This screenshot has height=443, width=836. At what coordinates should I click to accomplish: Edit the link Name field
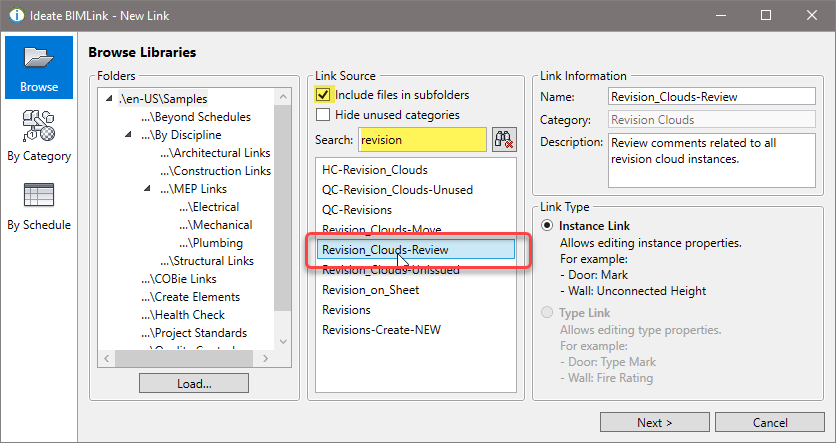tap(712, 96)
